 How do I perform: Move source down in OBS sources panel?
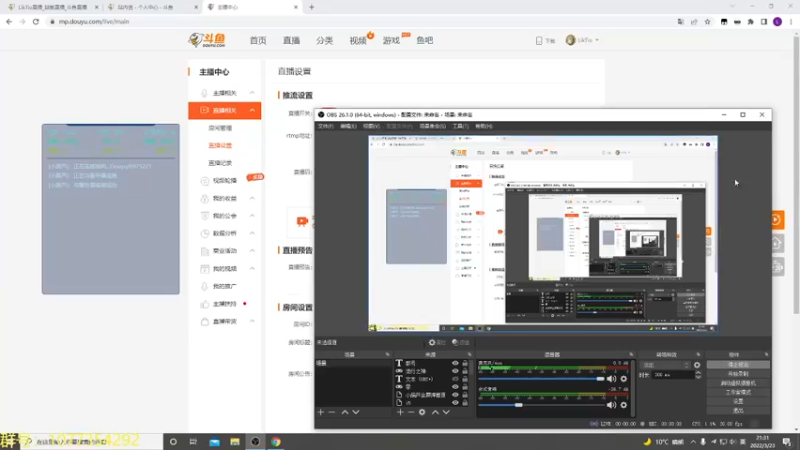tap(446, 412)
